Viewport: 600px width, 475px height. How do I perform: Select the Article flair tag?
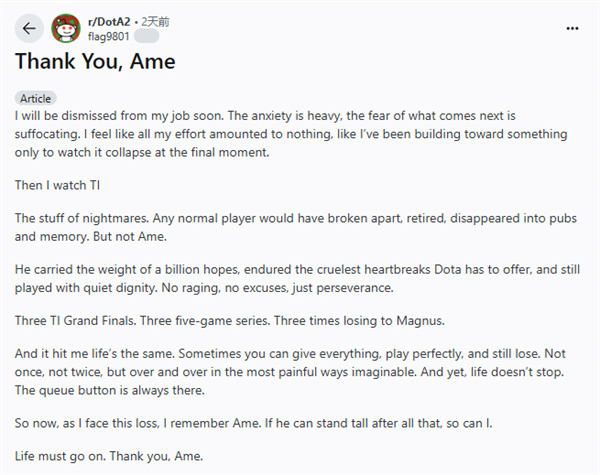37,98
